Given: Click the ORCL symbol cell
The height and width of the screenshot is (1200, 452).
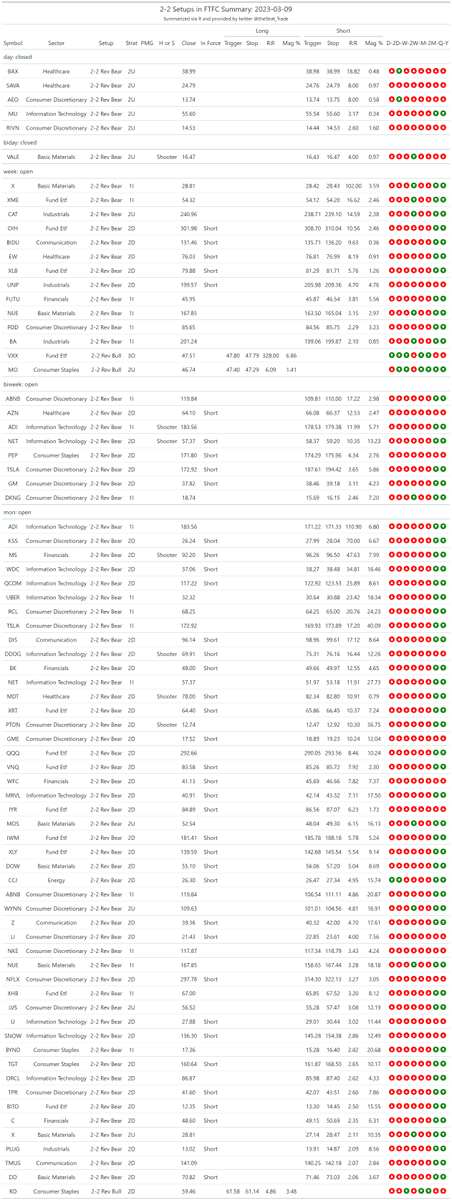Looking at the screenshot, I should click(x=13, y=1078).
